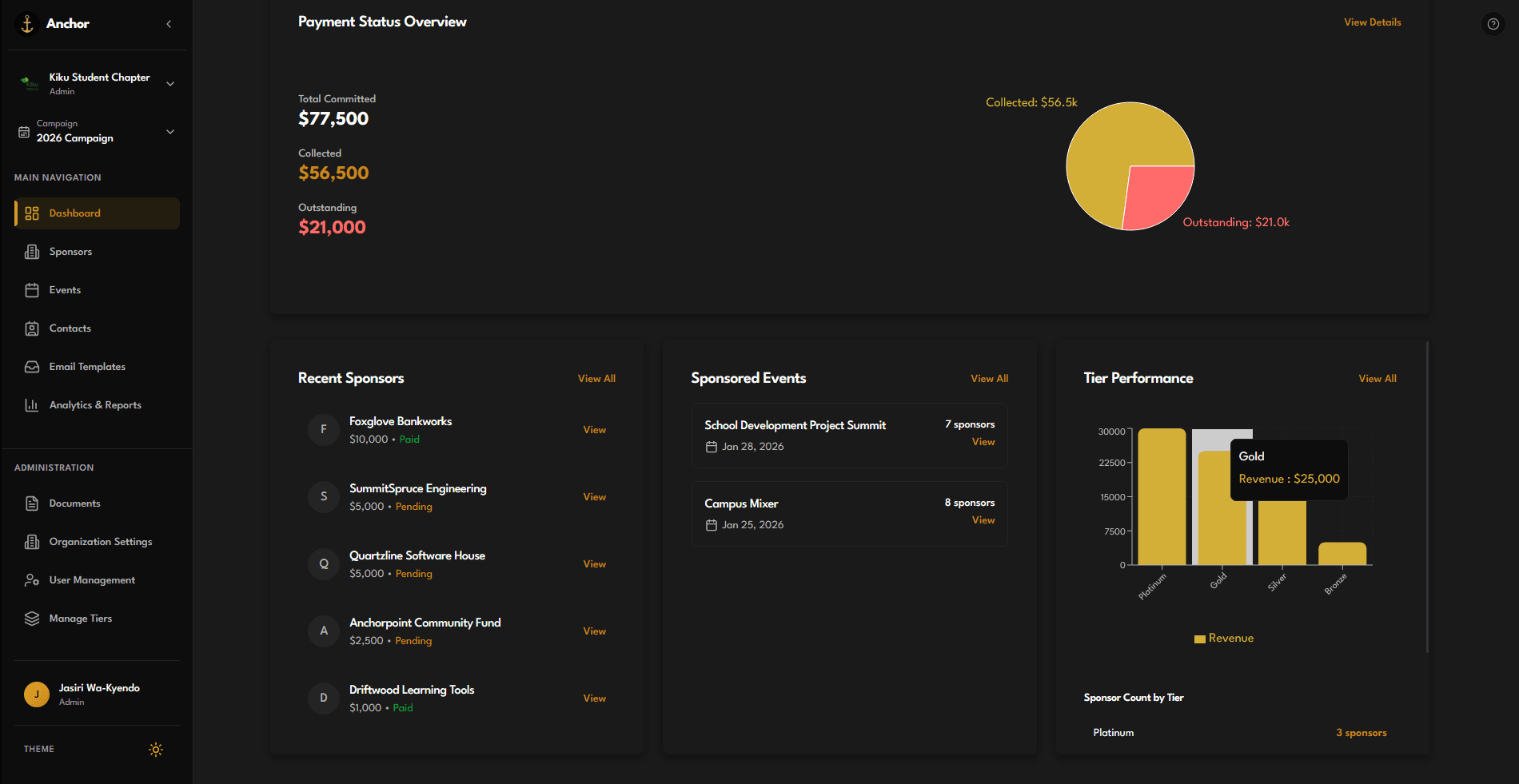Image resolution: width=1519 pixels, height=784 pixels.
Task: Click the red Outstanding pie slice
Action: click(1158, 194)
